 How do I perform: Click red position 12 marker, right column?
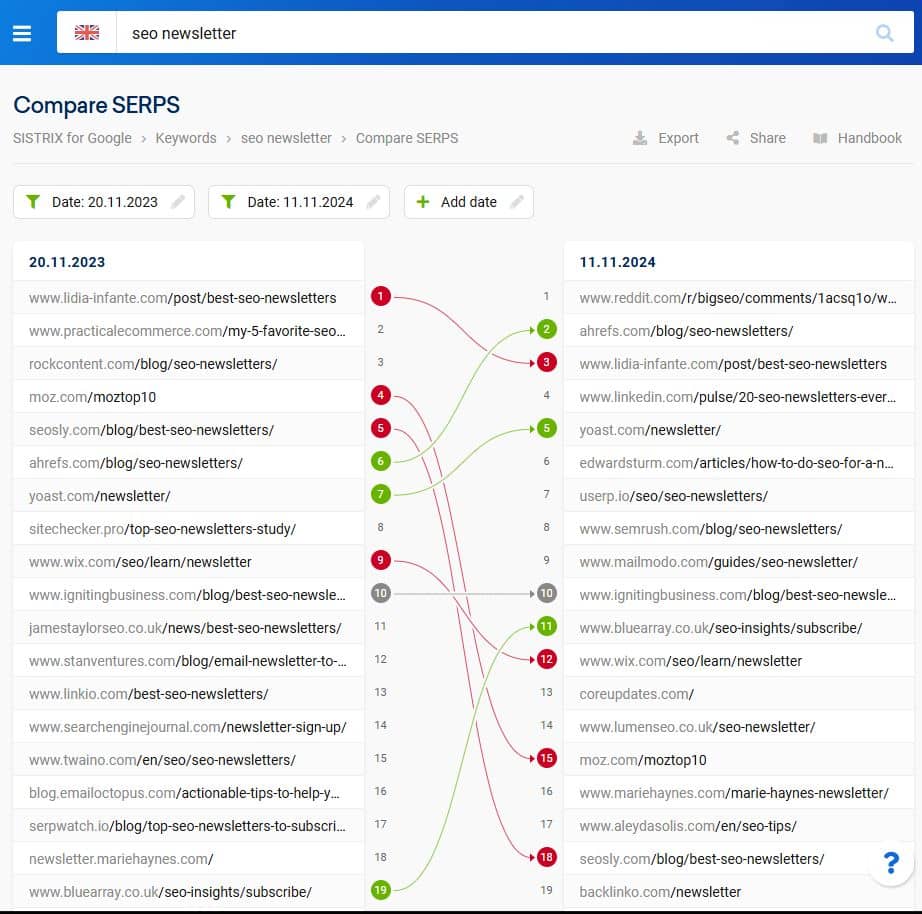pyautogui.click(x=546, y=659)
